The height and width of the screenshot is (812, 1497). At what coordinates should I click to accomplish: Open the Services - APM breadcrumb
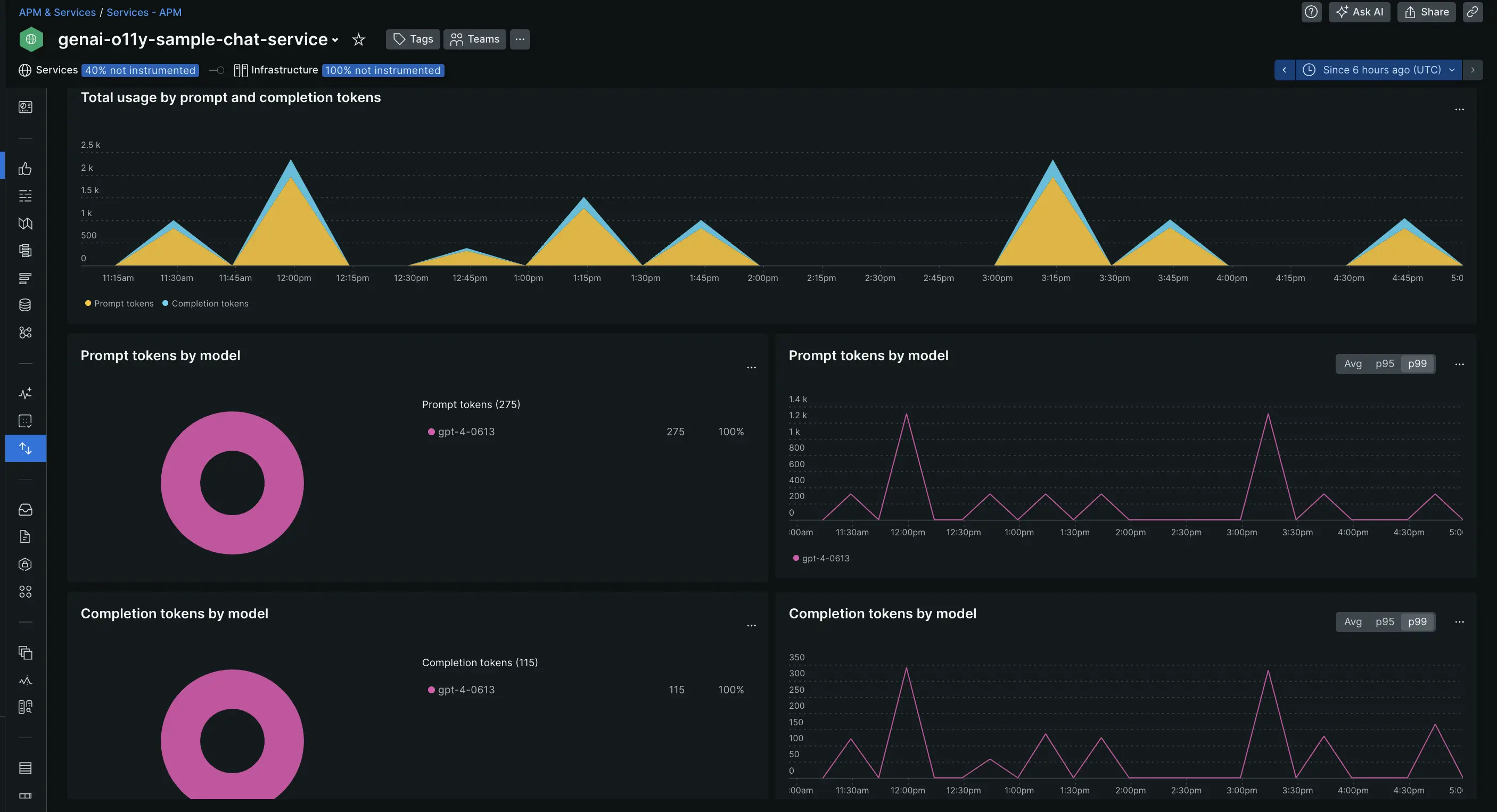[144, 12]
